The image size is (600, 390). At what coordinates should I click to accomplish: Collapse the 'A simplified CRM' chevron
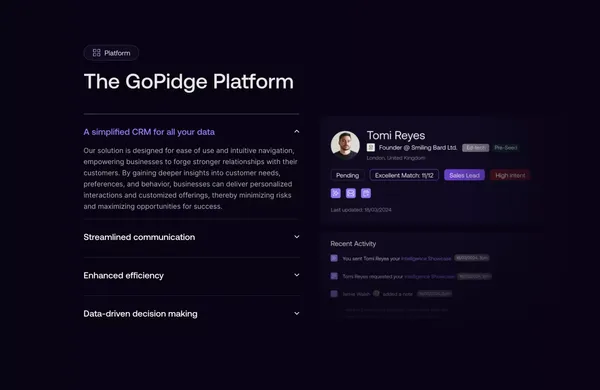pyautogui.click(x=297, y=131)
